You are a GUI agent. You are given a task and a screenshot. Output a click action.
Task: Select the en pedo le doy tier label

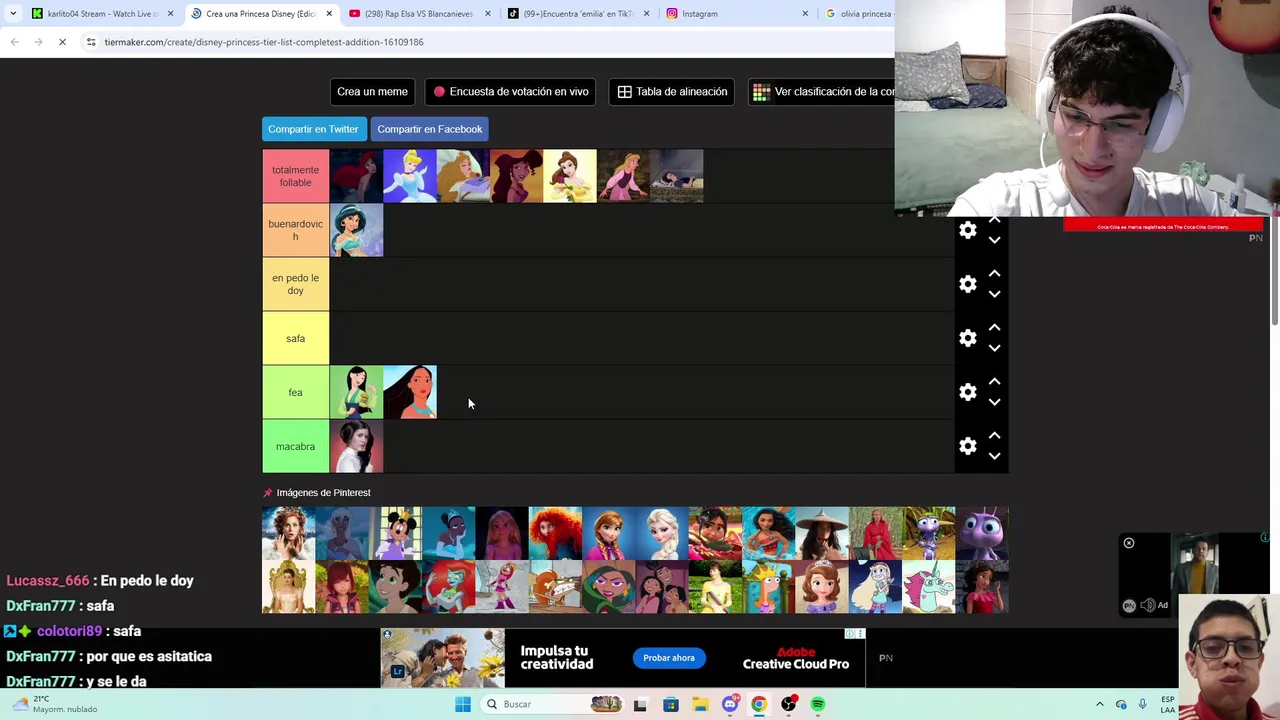pyautogui.click(x=295, y=284)
